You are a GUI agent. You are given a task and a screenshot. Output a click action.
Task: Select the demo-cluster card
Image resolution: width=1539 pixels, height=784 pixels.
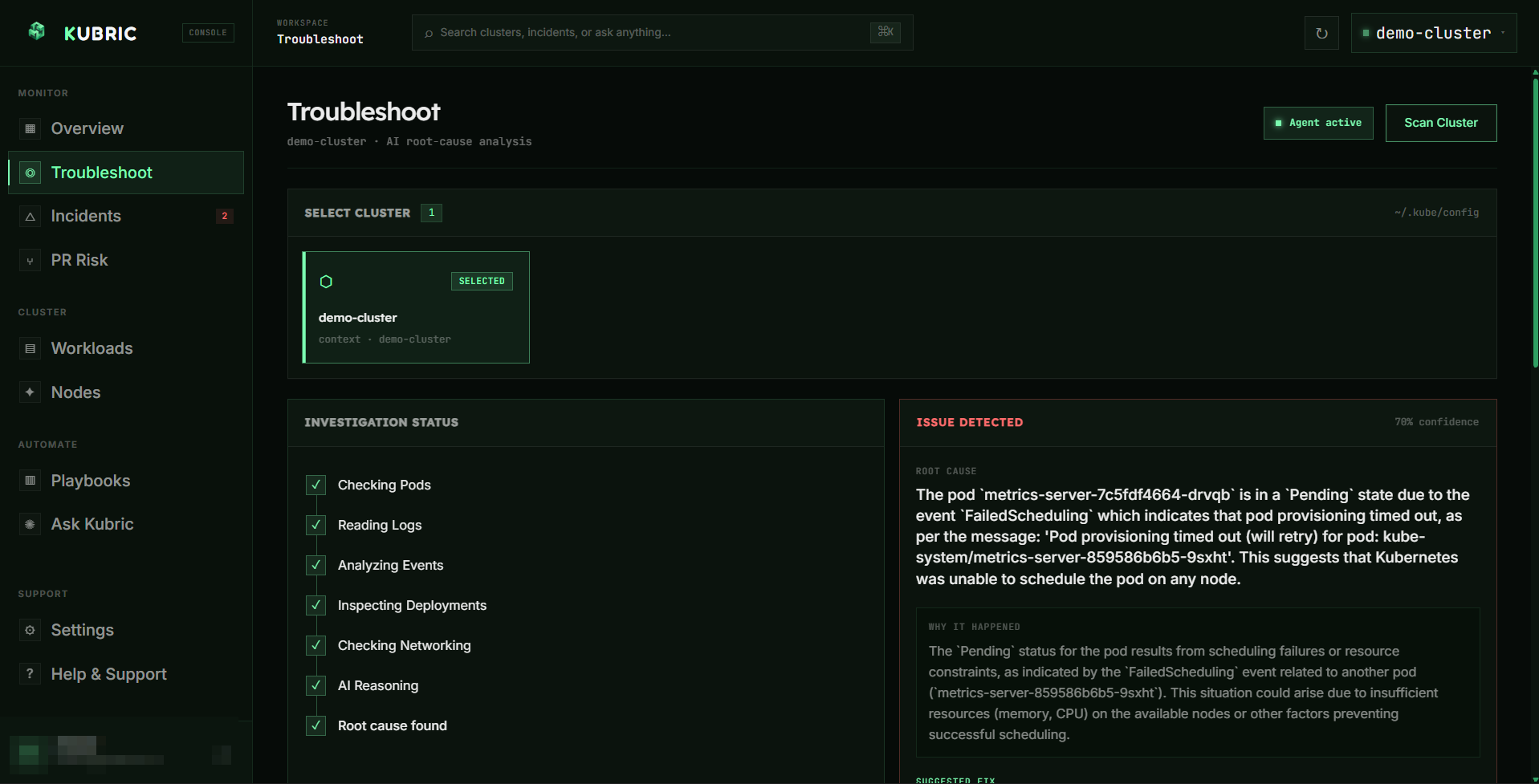tap(416, 307)
